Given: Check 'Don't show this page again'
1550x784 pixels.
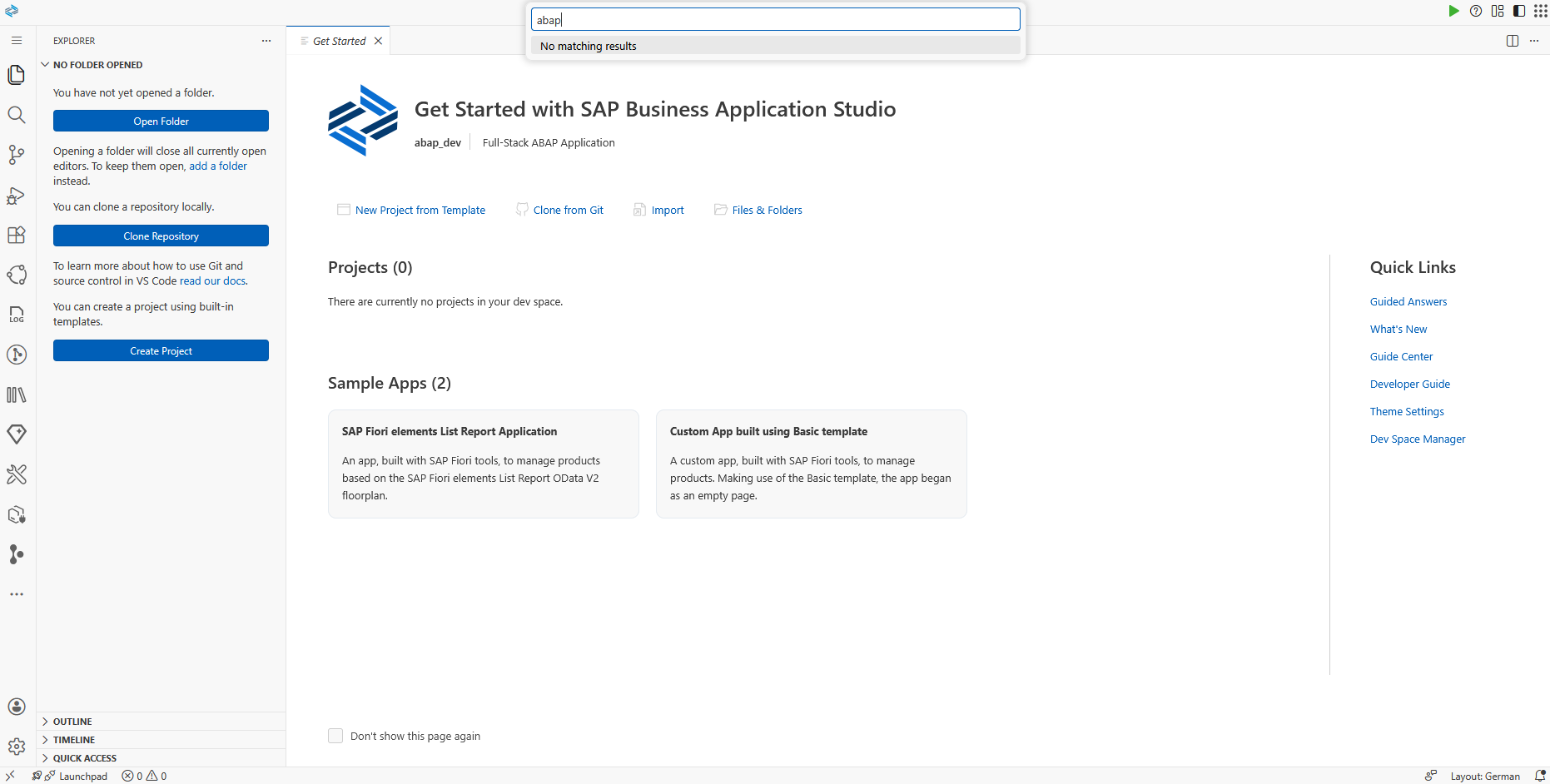Looking at the screenshot, I should click(x=335, y=736).
